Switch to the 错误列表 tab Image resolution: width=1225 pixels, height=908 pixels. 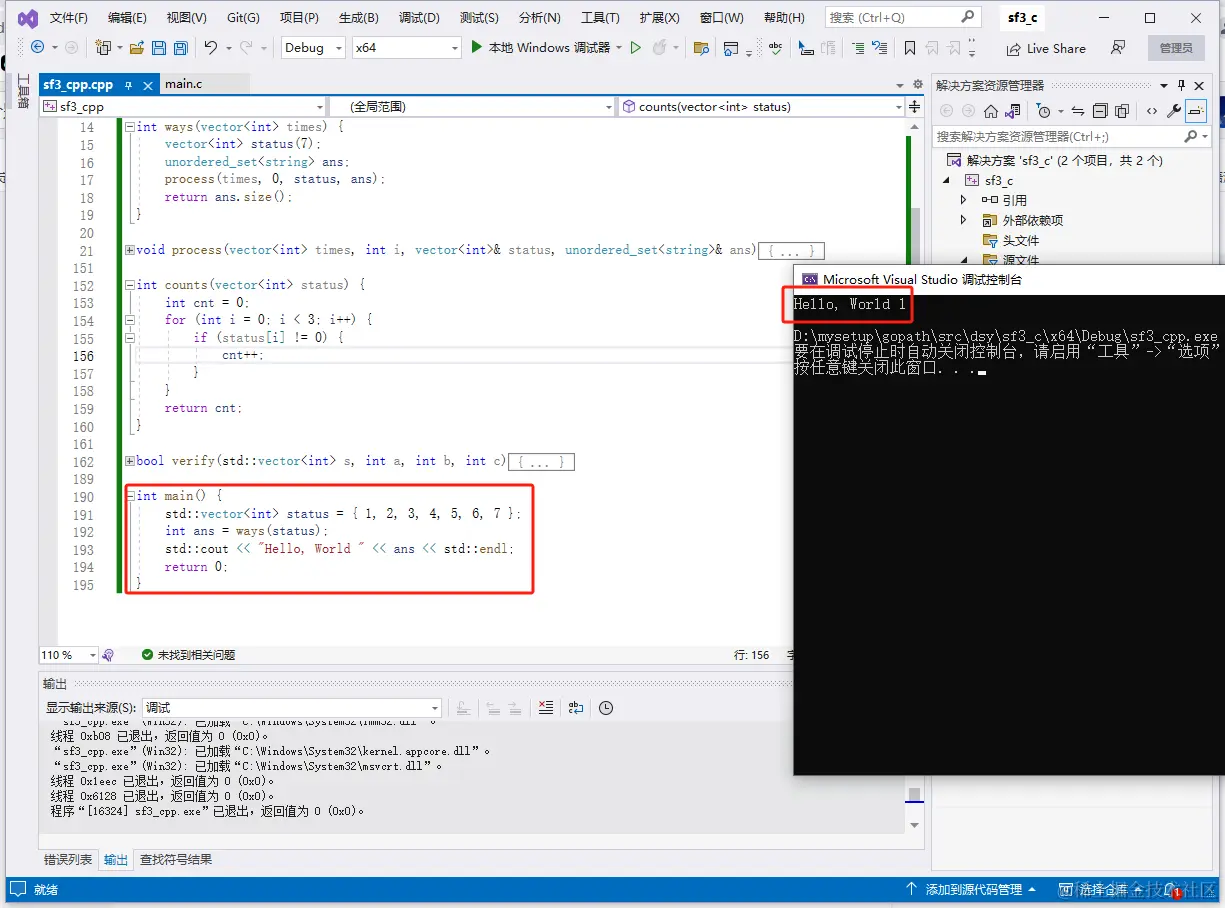[68, 859]
